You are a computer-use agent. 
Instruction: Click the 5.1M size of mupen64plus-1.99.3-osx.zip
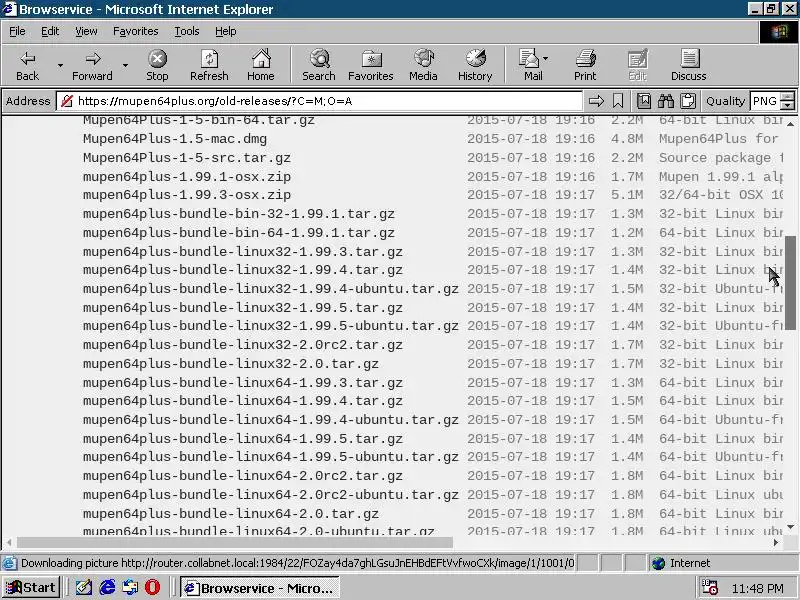[627, 195]
